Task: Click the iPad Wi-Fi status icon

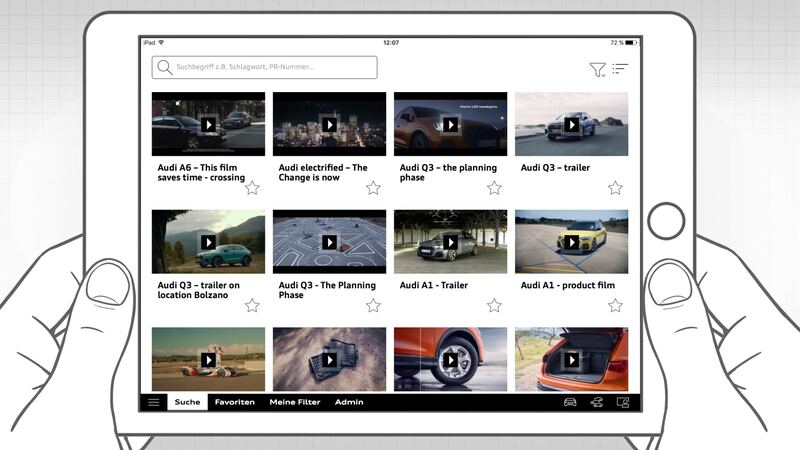Action: (161, 42)
